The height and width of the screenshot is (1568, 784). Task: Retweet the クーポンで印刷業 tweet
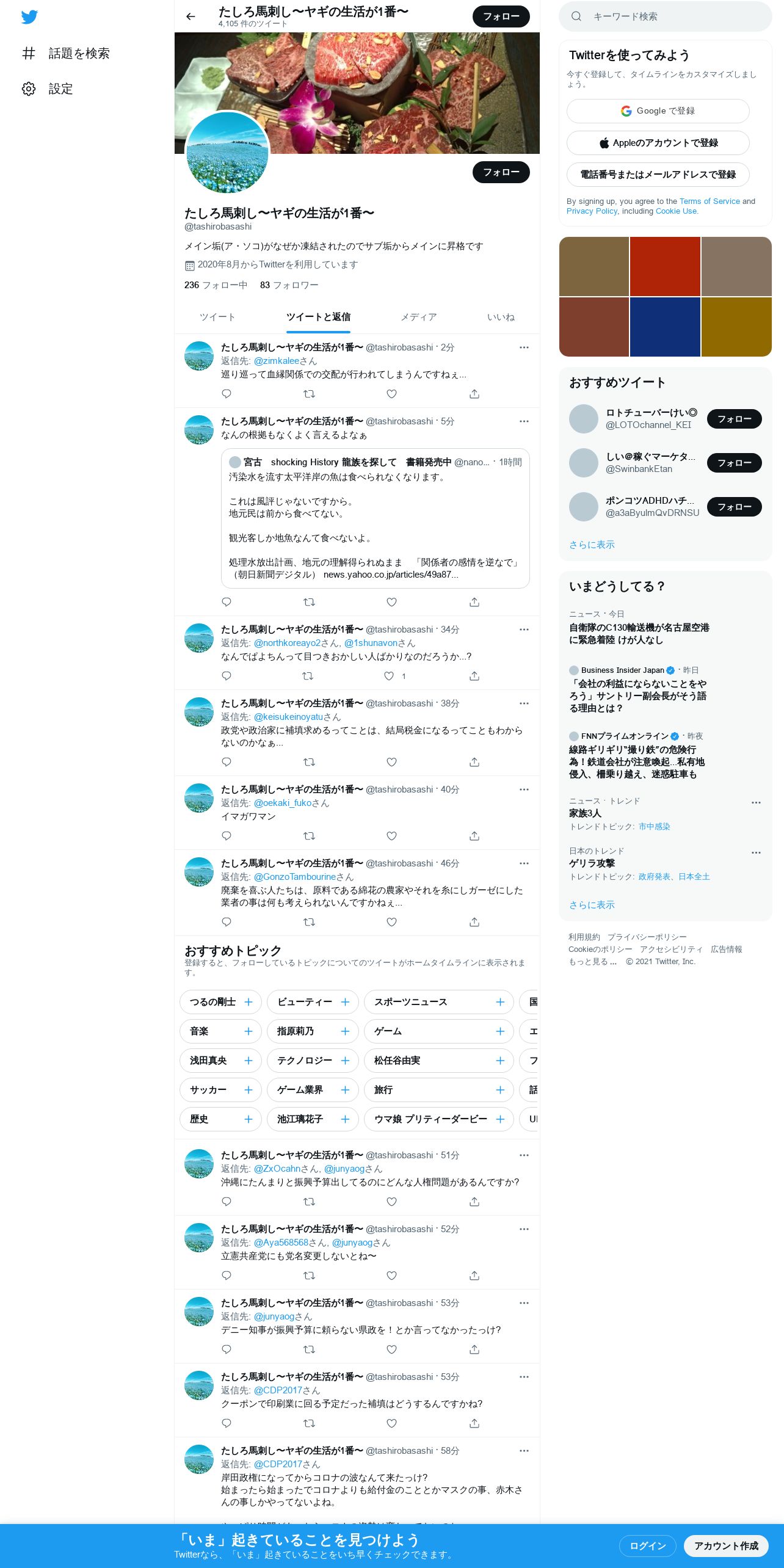pos(309,1423)
